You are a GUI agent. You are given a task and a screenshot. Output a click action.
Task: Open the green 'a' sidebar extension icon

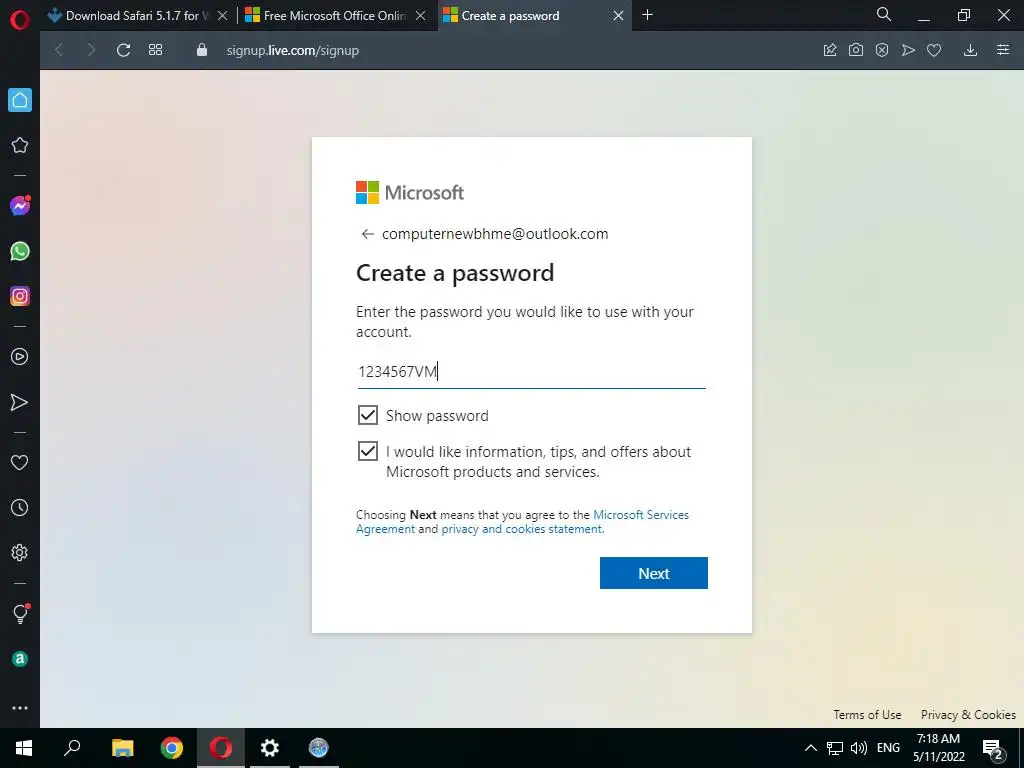tap(20, 659)
